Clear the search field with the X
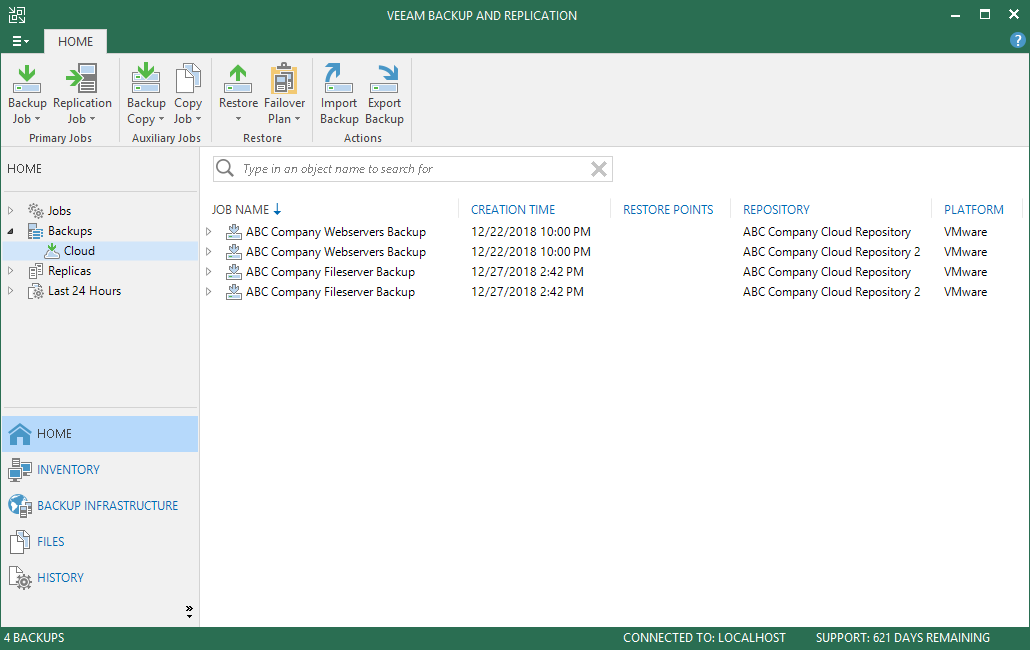 click(x=598, y=169)
